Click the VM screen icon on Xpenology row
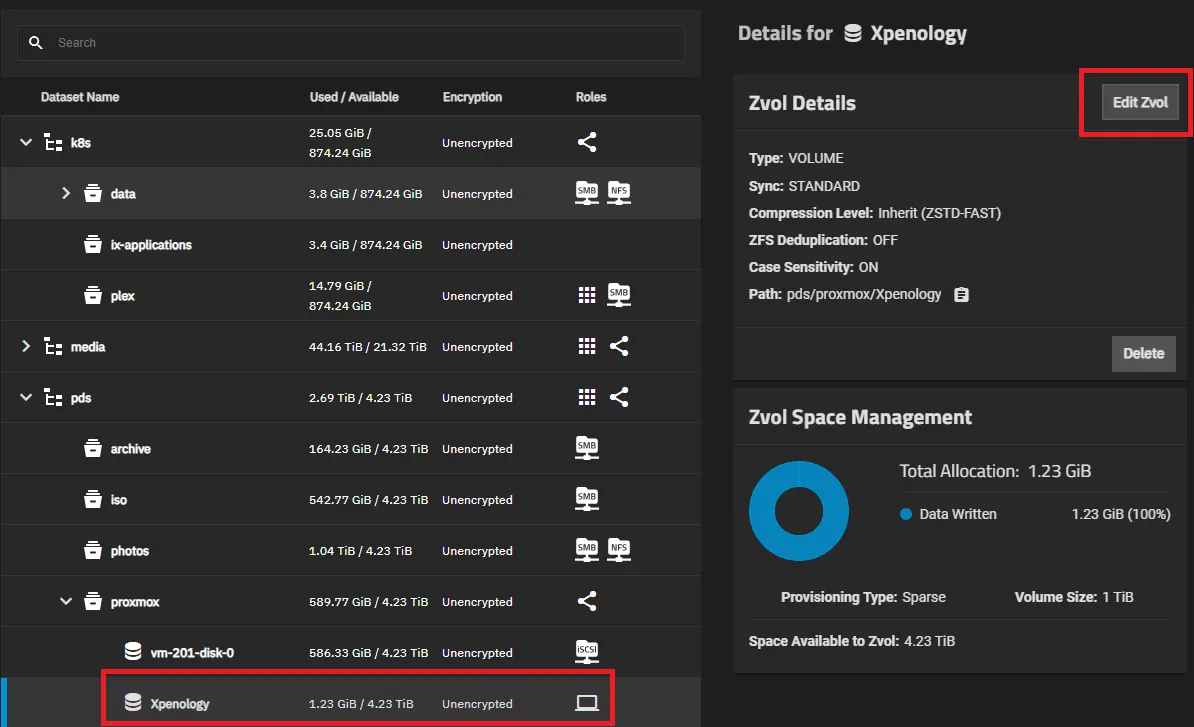 point(587,703)
